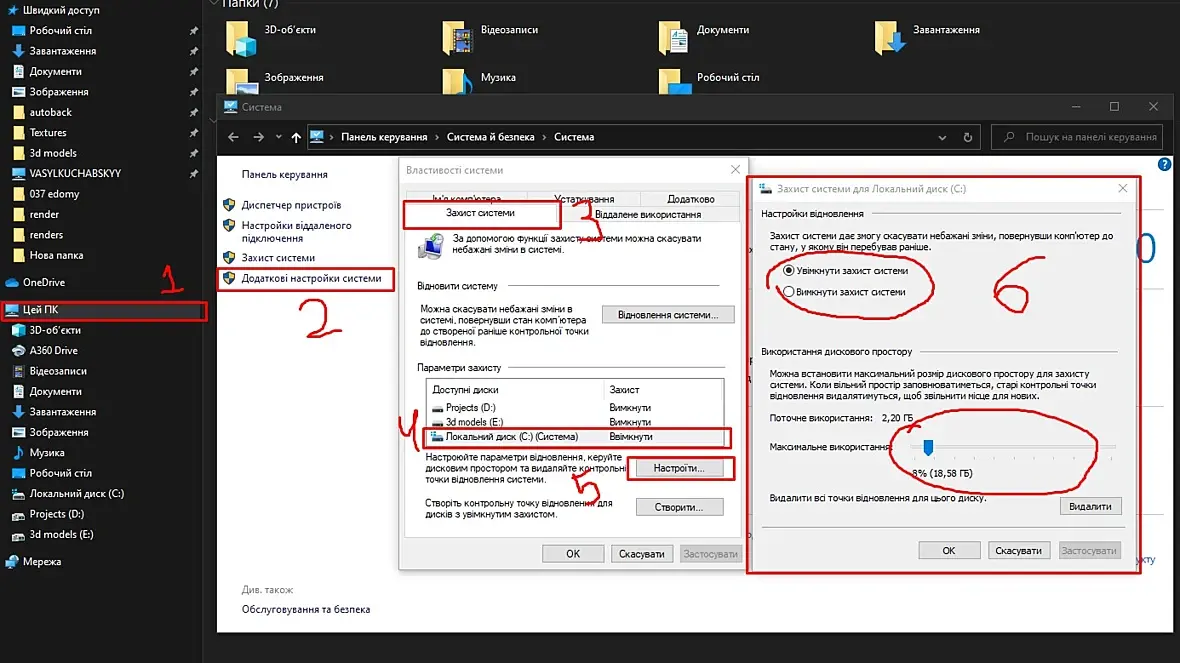This screenshot has width=1180, height=663.
Task: Open Панель керування home link in left pane
Action: click(x=284, y=174)
